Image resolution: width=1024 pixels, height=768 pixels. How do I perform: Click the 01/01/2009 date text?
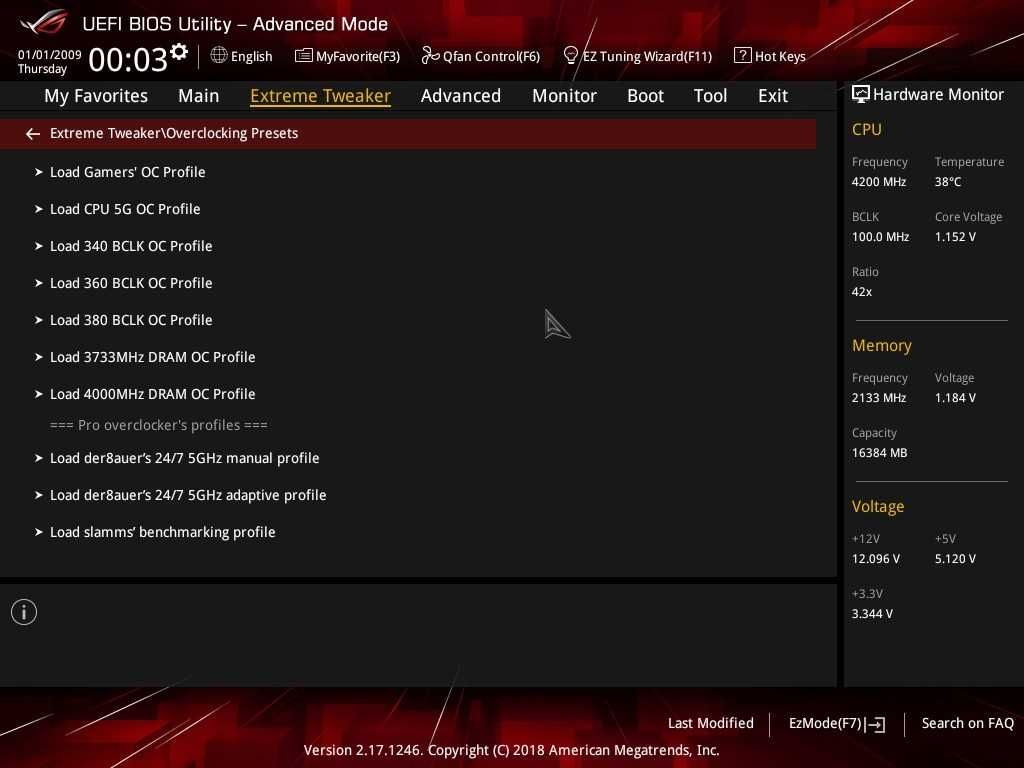point(50,55)
